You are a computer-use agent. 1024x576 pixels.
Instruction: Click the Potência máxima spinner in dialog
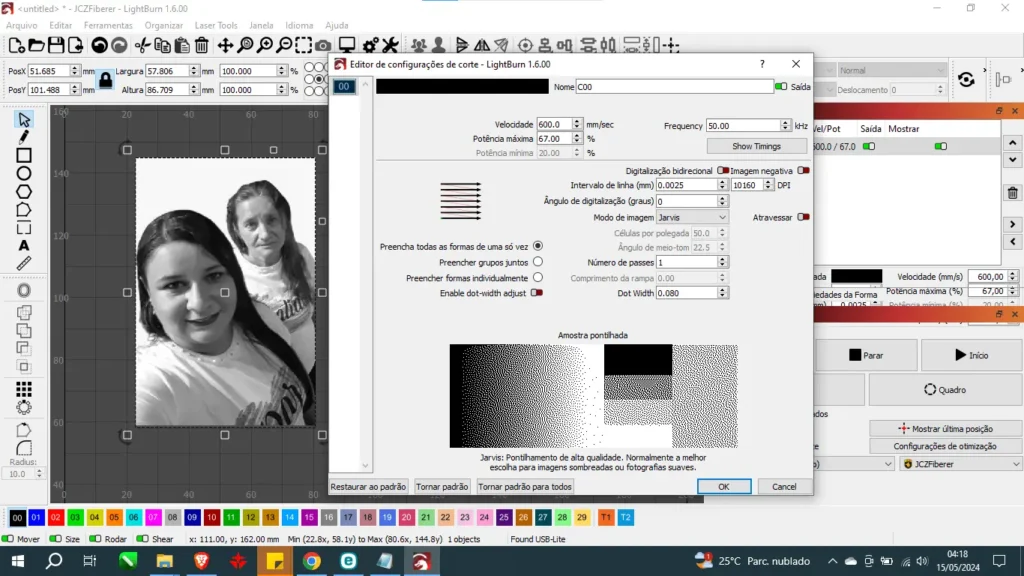pyautogui.click(x=577, y=138)
